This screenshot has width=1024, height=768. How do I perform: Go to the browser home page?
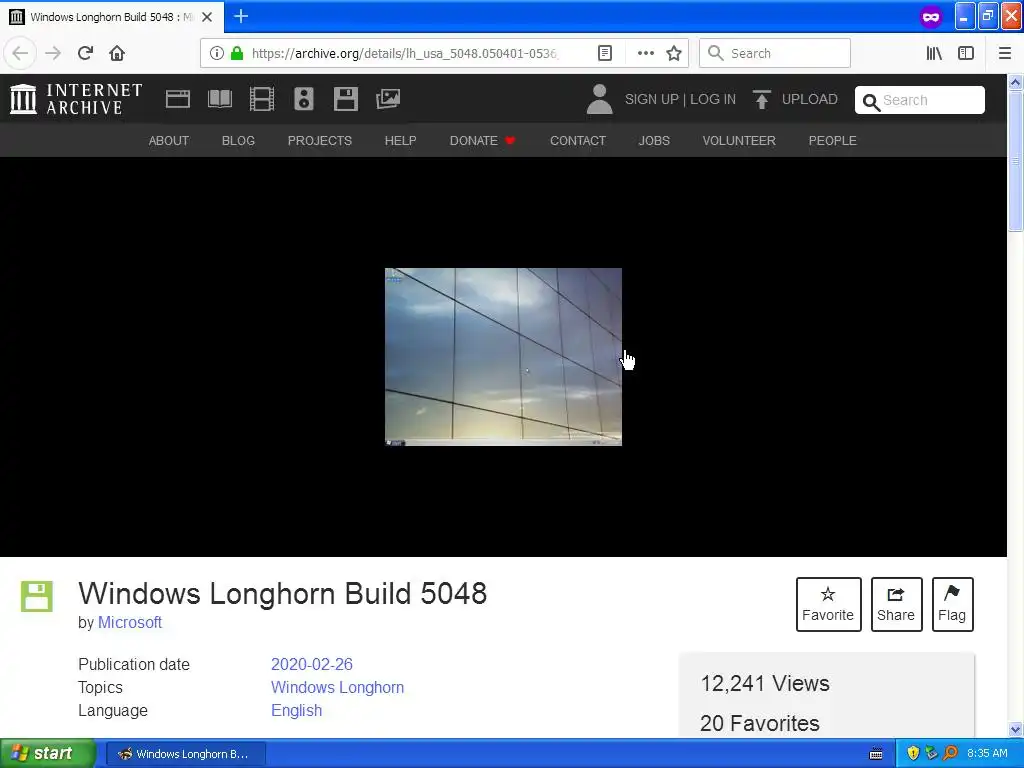coord(117,53)
